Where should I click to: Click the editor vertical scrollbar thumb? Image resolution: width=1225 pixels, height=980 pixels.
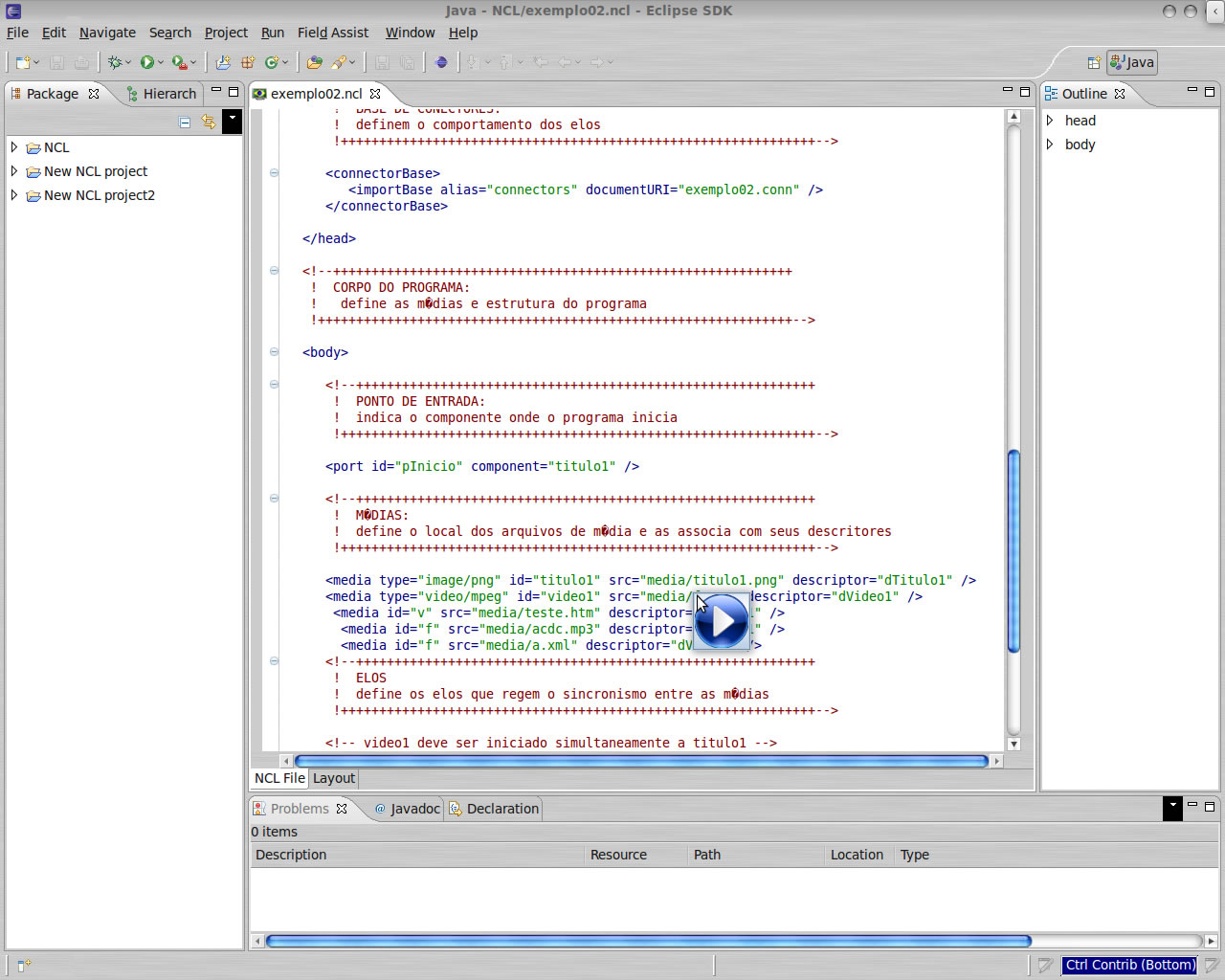(1013, 550)
